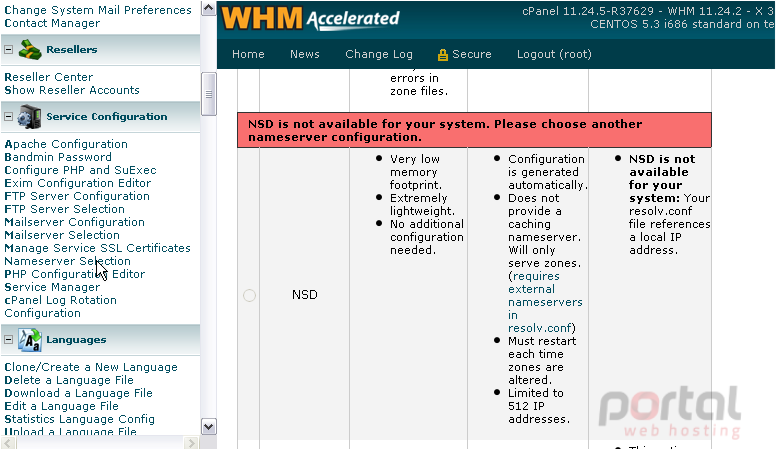
Task: Open News in the top navigation
Action: [x=305, y=54]
